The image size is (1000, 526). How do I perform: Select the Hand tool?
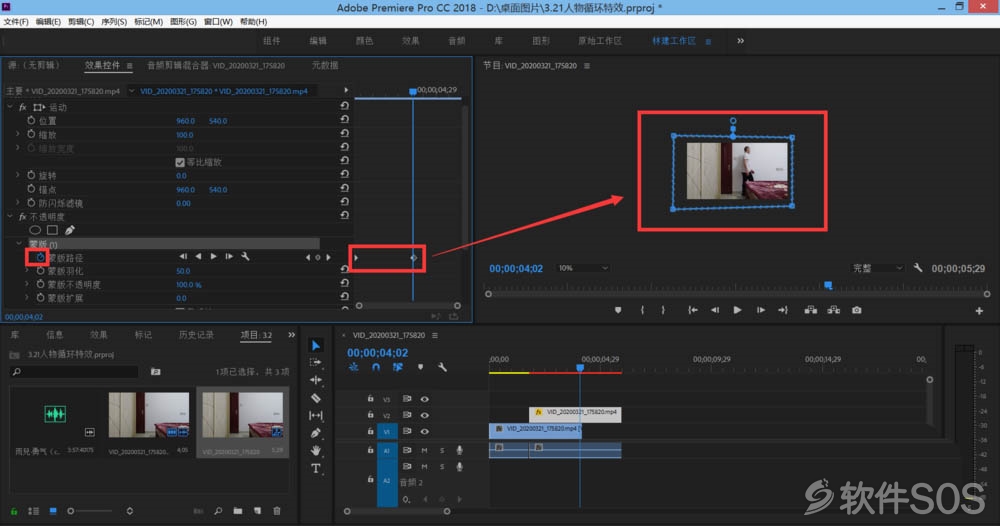[316, 451]
